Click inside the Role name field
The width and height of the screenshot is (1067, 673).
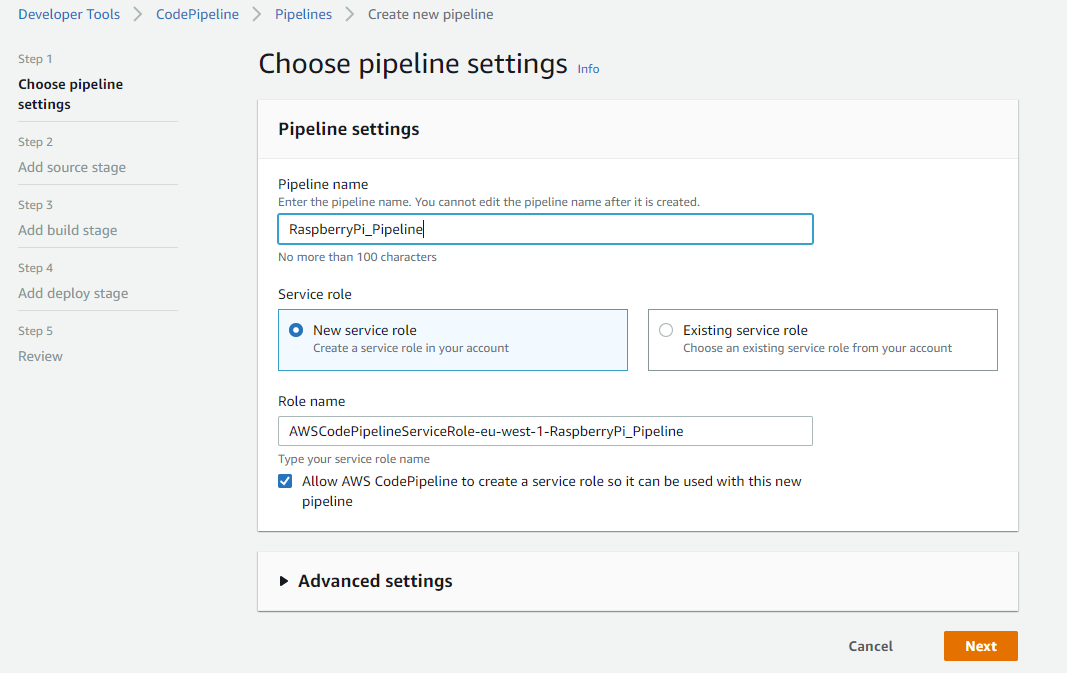pyautogui.click(x=545, y=431)
